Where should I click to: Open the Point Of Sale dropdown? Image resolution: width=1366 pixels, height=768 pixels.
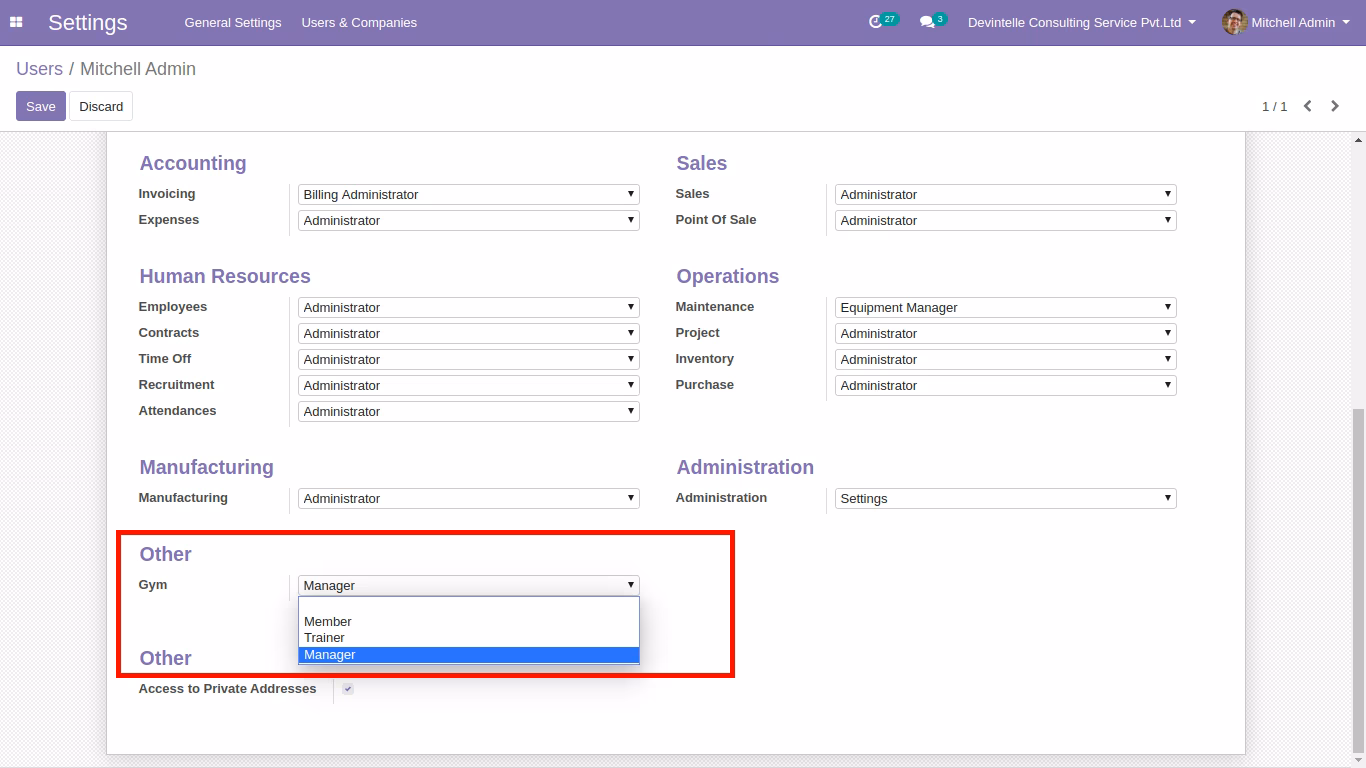[1006, 220]
